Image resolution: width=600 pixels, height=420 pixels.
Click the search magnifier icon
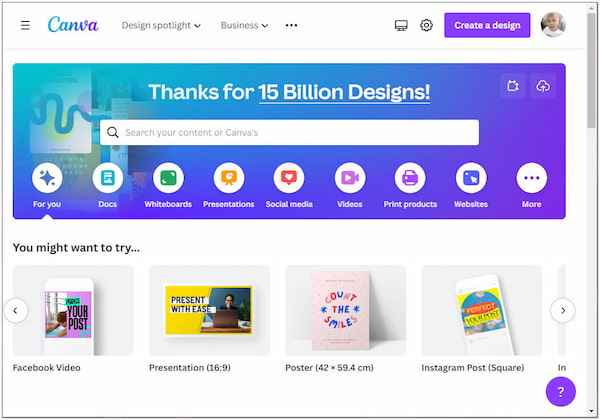click(x=112, y=132)
